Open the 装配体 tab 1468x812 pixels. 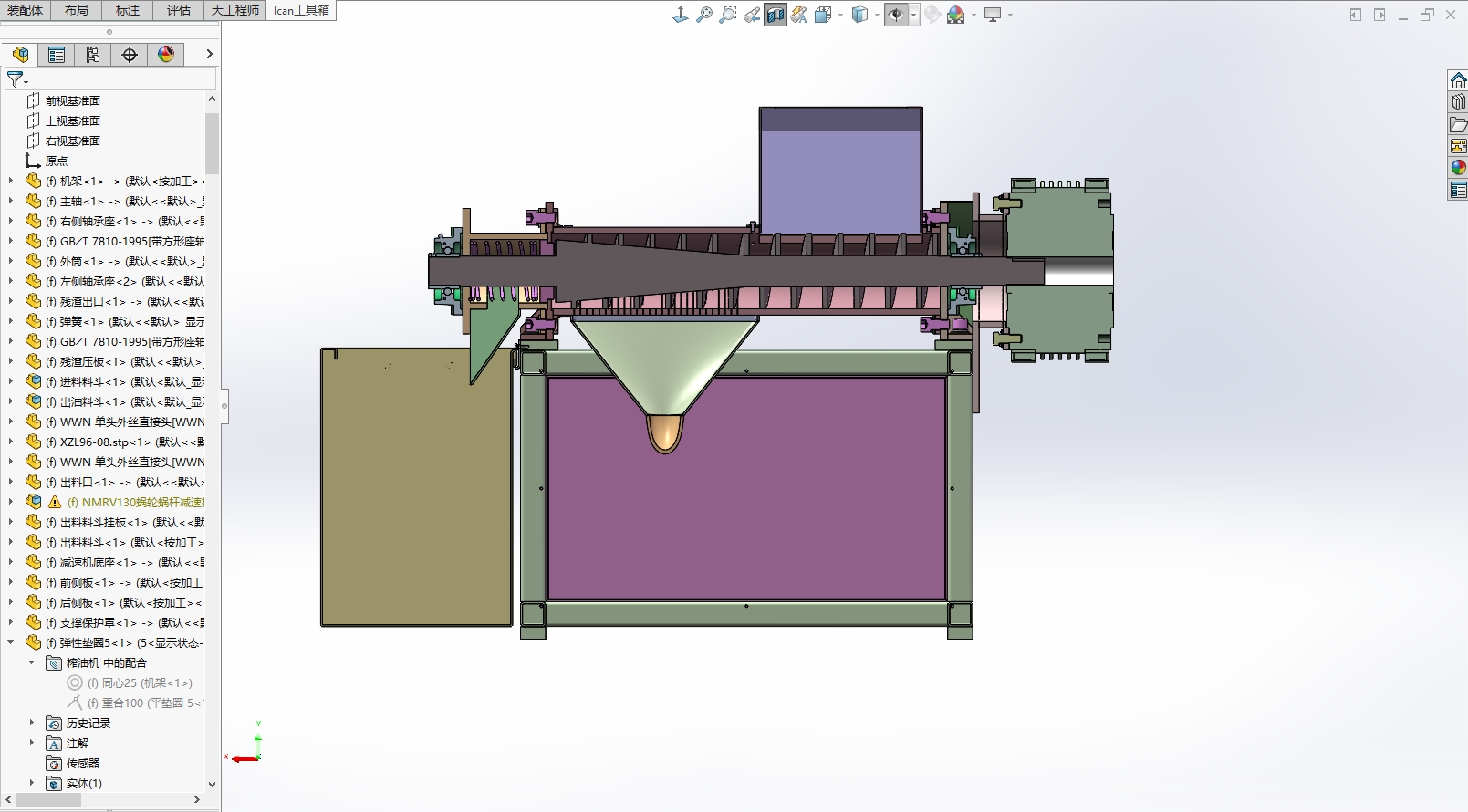pos(26,10)
